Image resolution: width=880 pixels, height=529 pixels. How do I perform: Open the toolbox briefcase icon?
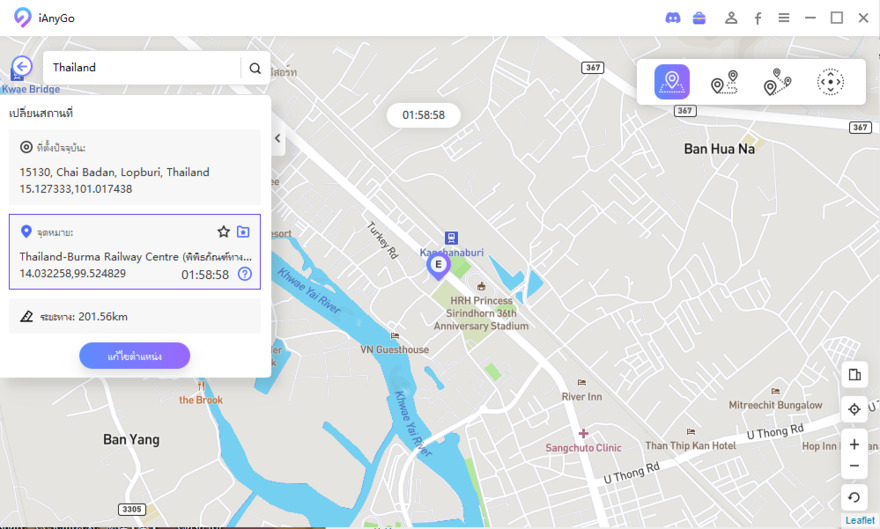click(699, 18)
